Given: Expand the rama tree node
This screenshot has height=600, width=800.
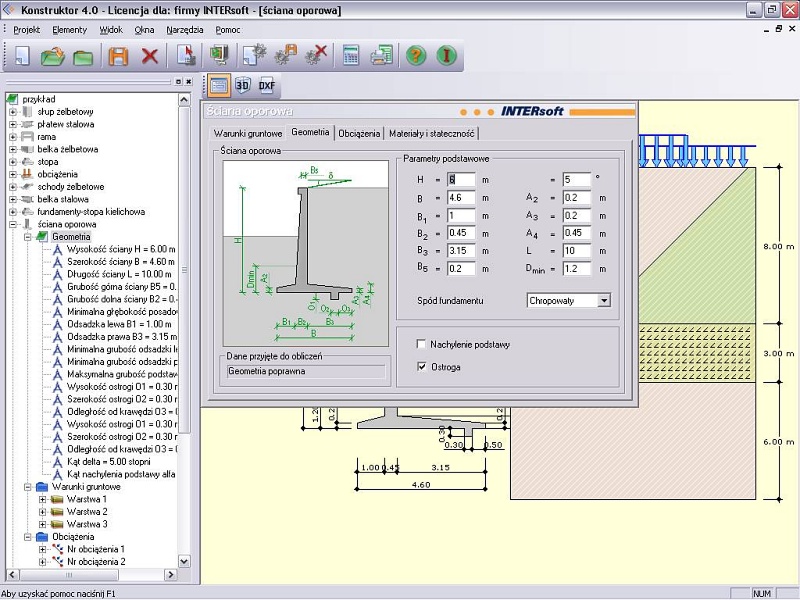Looking at the screenshot, I should pos(13,137).
